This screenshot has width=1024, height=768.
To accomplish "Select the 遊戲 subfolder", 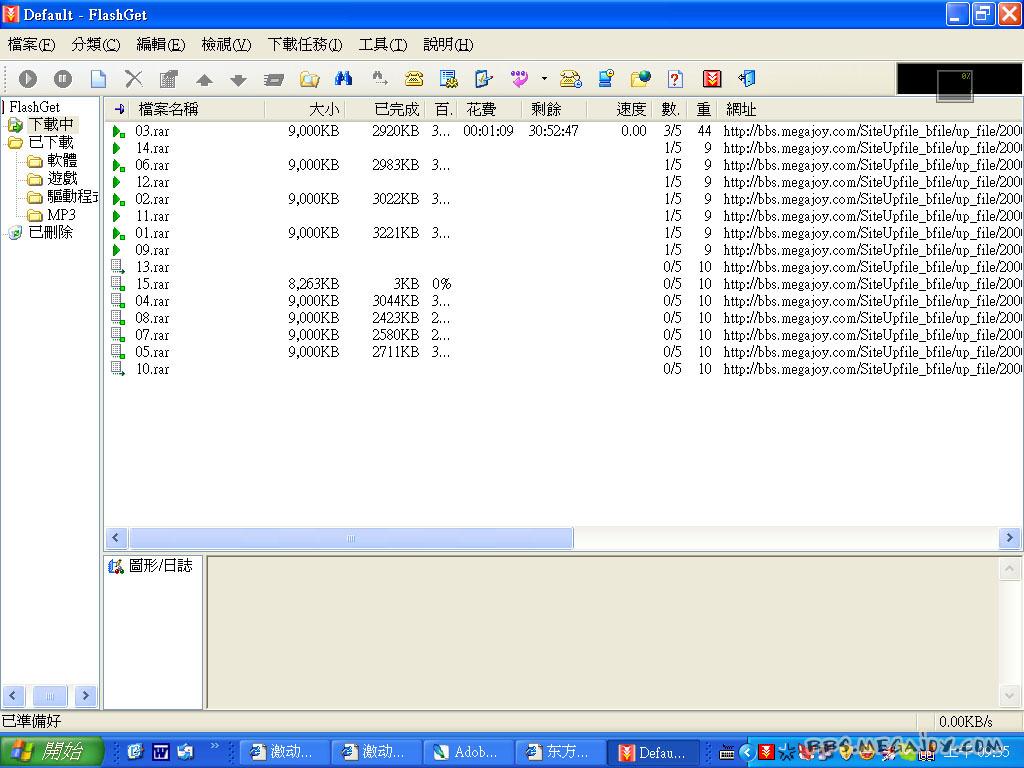I will click(62, 178).
